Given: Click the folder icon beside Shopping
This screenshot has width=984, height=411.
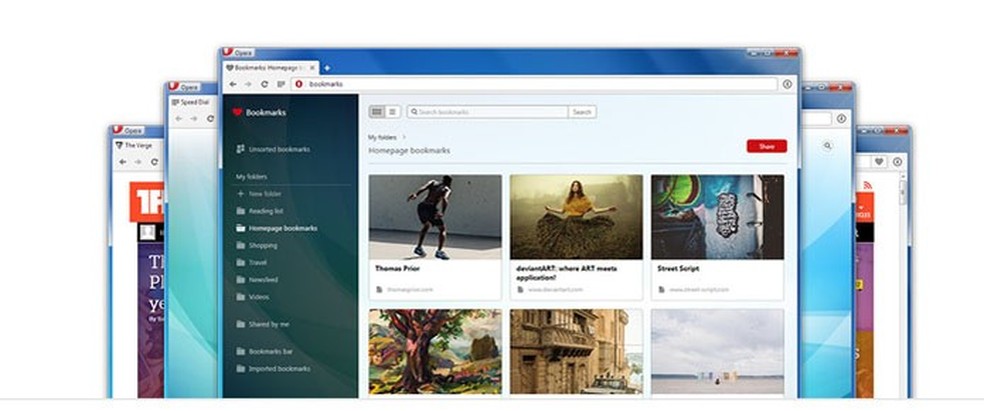Looking at the screenshot, I should click(240, 245).
